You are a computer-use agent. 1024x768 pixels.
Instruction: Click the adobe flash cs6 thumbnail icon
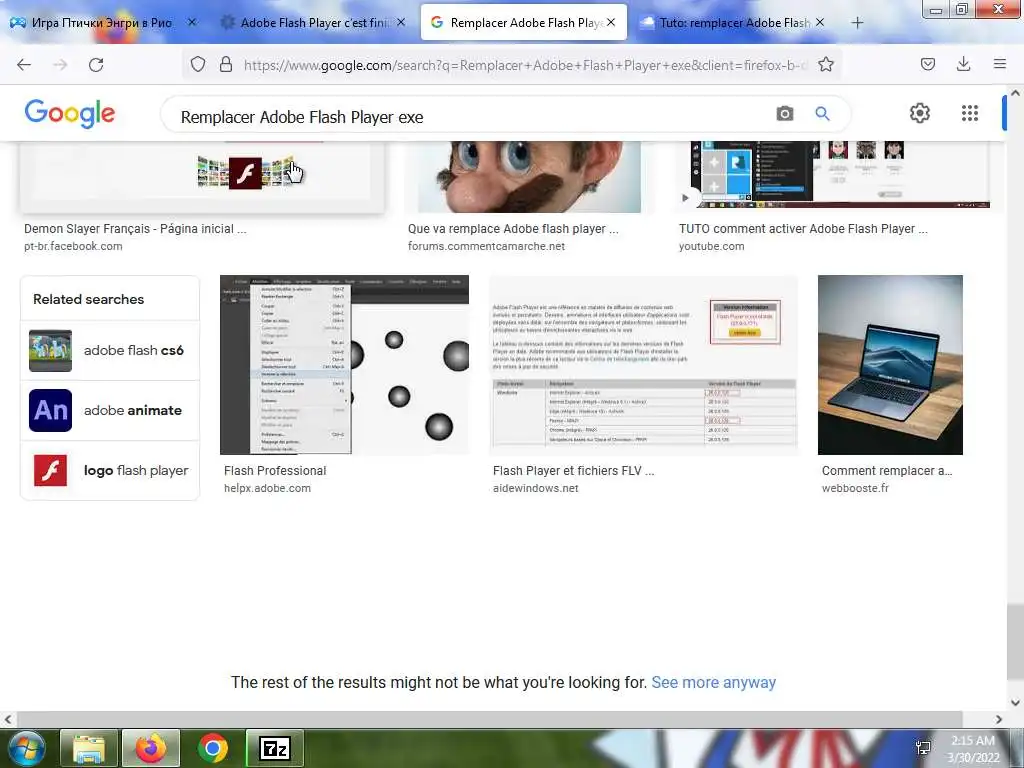[50, 351]
